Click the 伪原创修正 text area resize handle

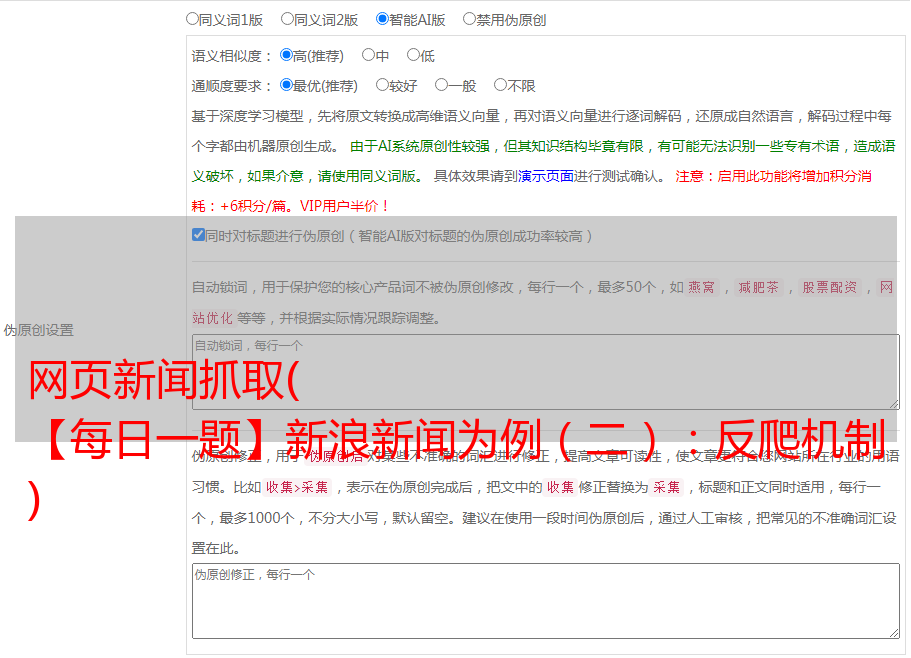click(893, 632)
